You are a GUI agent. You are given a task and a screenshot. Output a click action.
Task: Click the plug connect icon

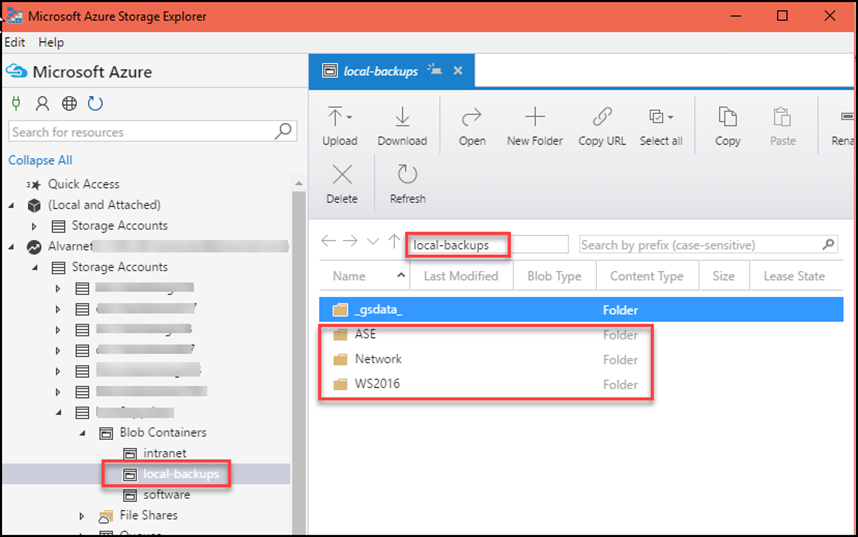tap(16, 103)
